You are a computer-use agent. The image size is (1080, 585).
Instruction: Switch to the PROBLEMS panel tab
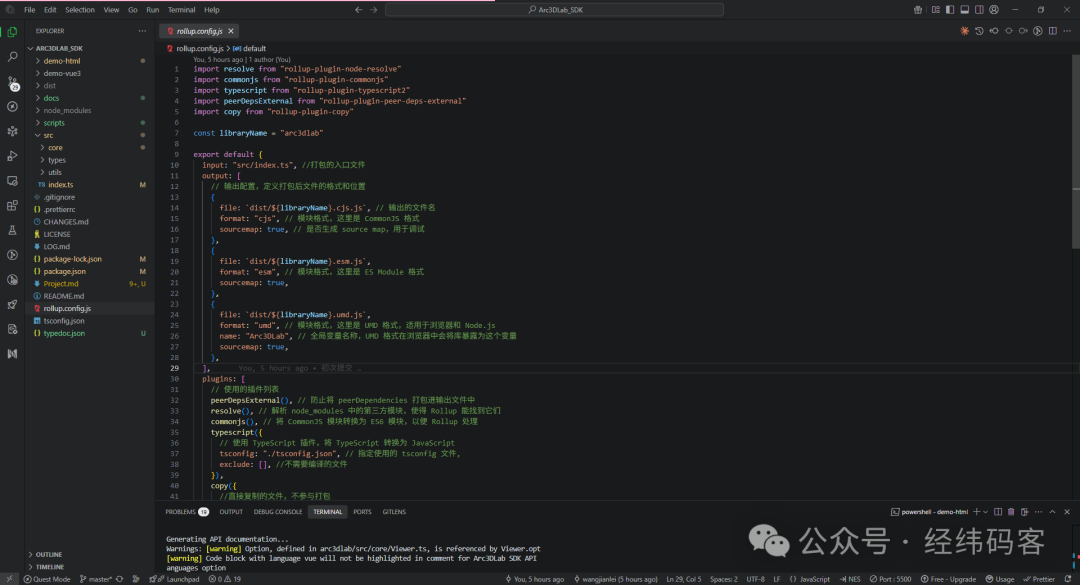(187, 512)
